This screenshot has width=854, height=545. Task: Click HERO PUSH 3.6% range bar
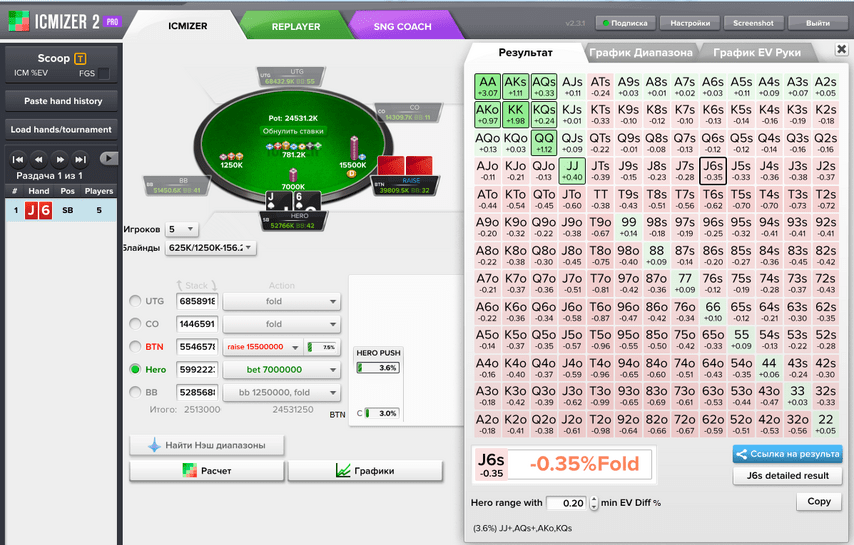click(379, 368)
